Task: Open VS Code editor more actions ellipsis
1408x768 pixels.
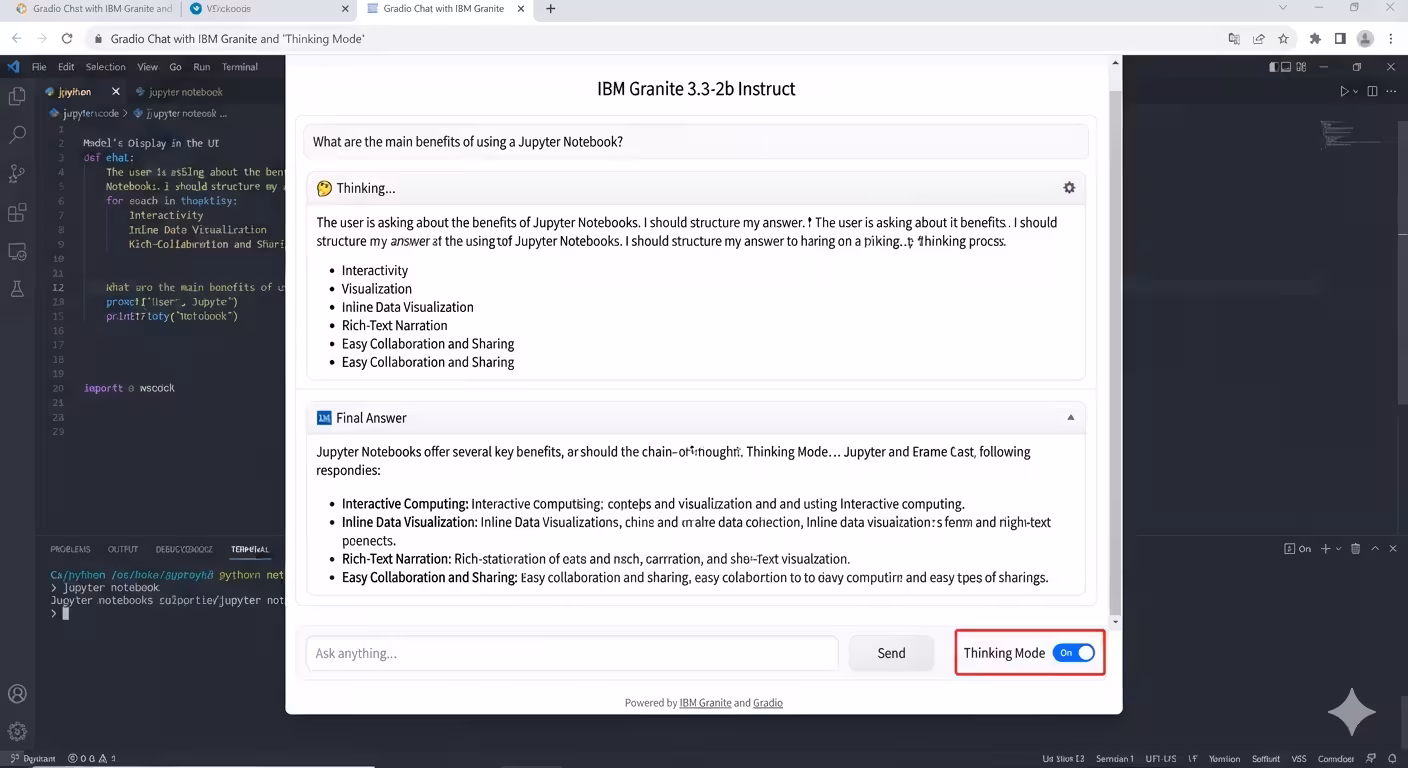Action: tap(1393, 91)
